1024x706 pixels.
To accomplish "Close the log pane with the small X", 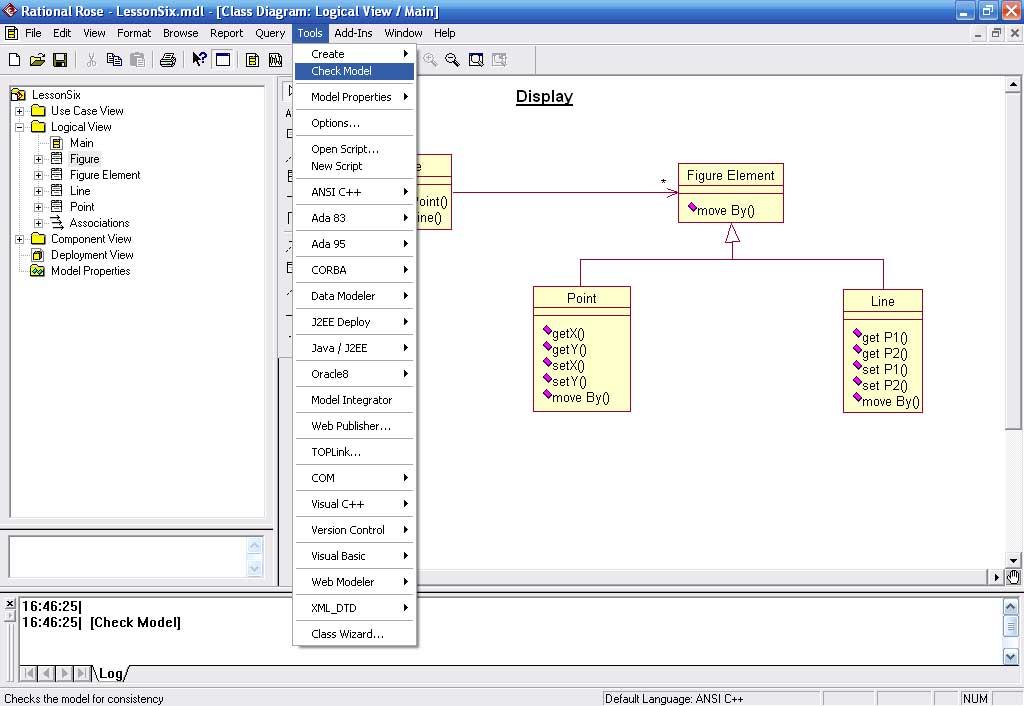I will click(10, 603).
